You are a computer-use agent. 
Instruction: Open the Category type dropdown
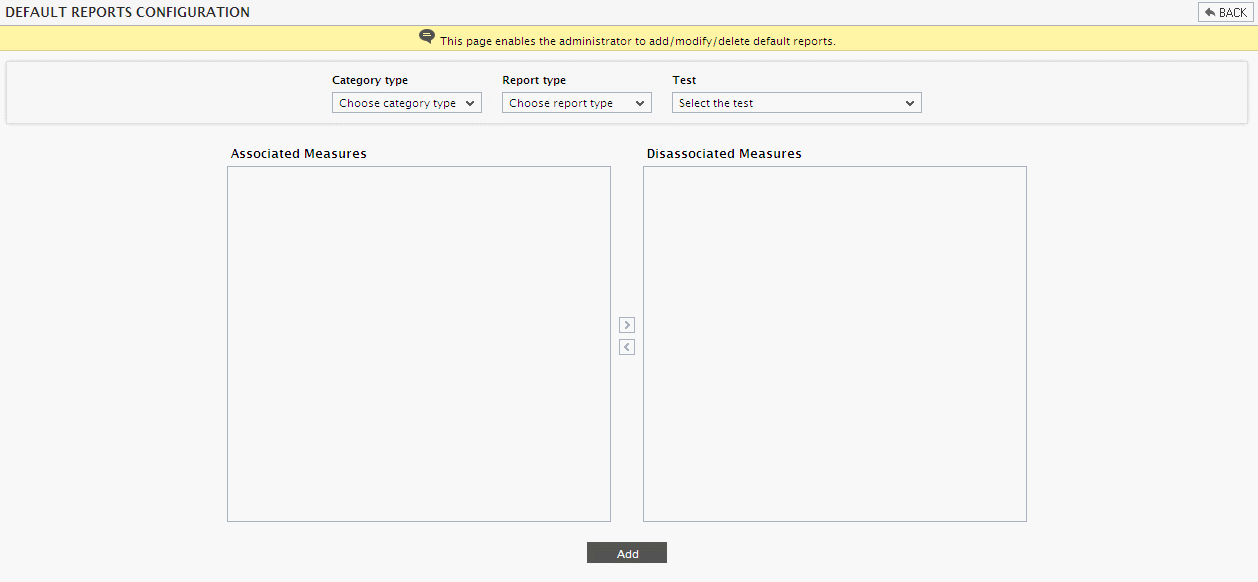pyautogui.click(x=407, y=103)
